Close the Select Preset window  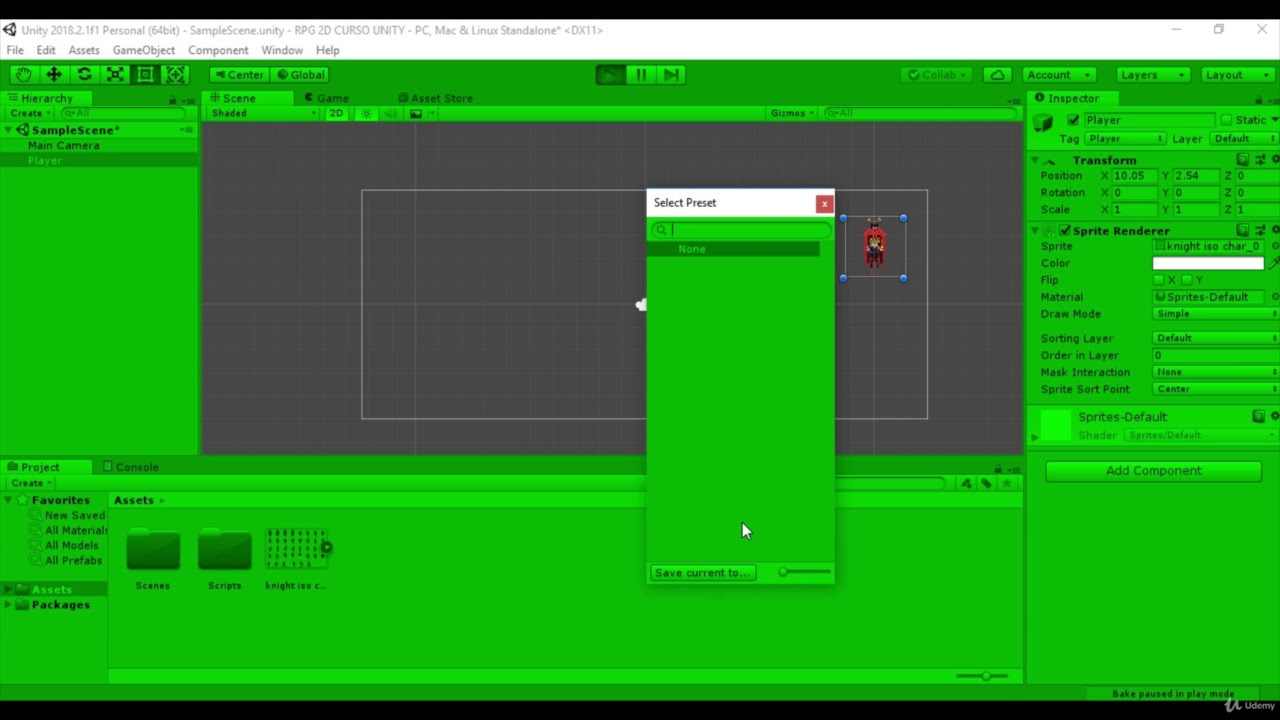pos(824,204)
